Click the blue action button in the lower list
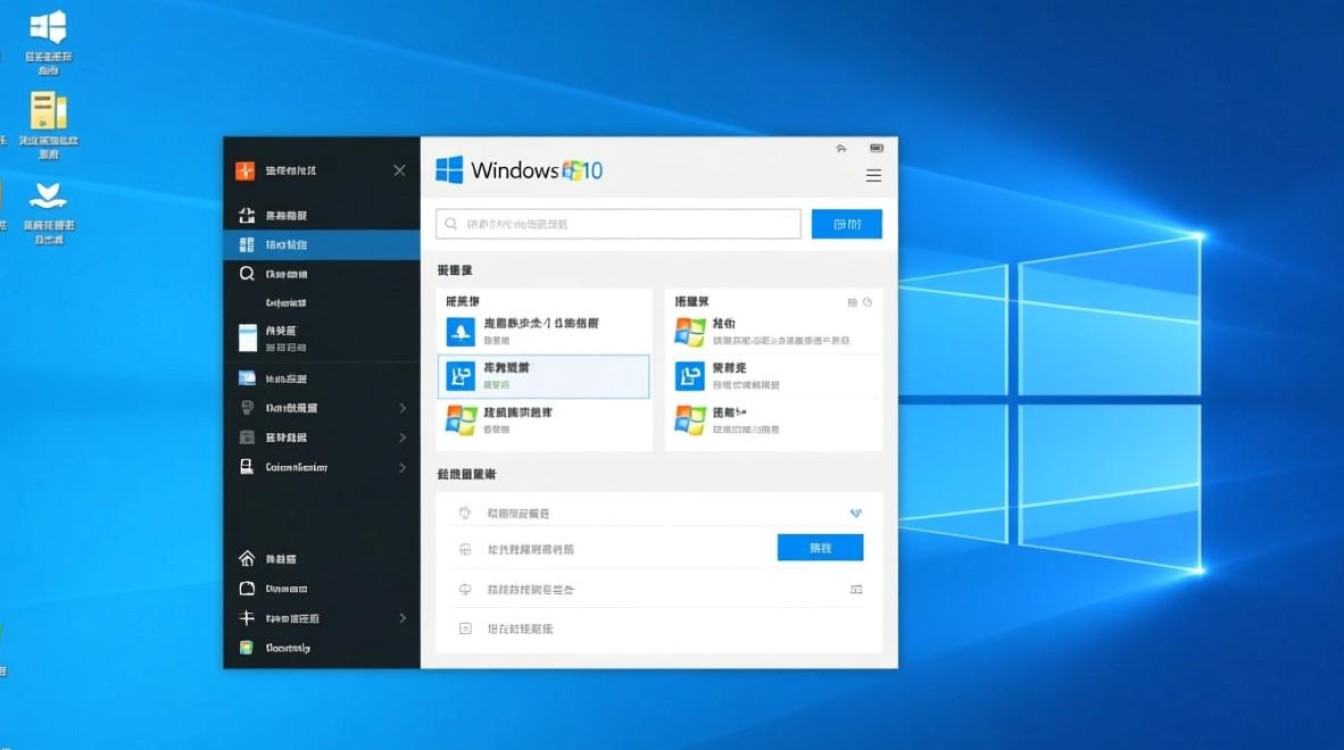The image size is (1344, 750). click(x=820, y=547)
